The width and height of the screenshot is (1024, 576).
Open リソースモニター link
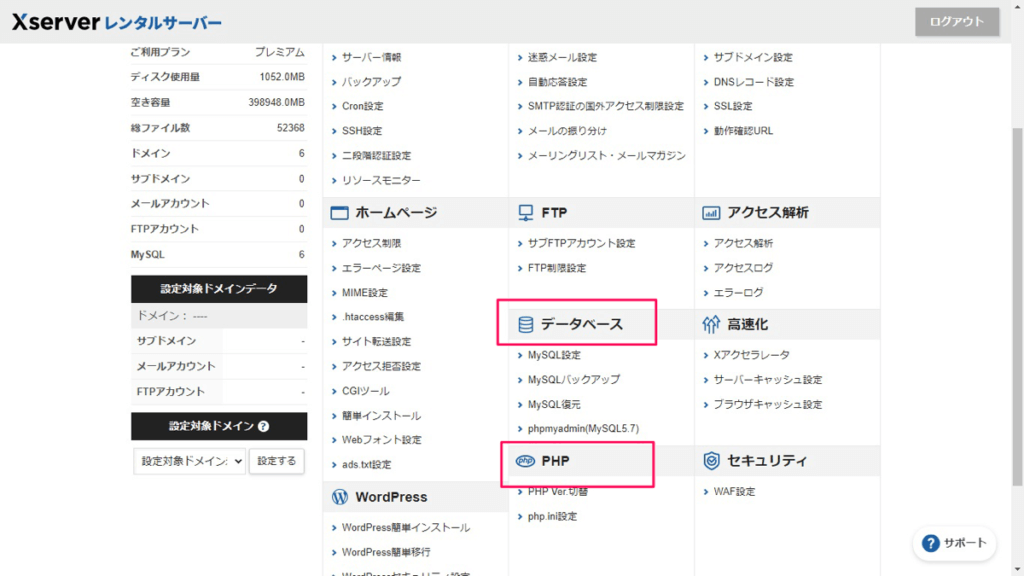tap(381, 181)
